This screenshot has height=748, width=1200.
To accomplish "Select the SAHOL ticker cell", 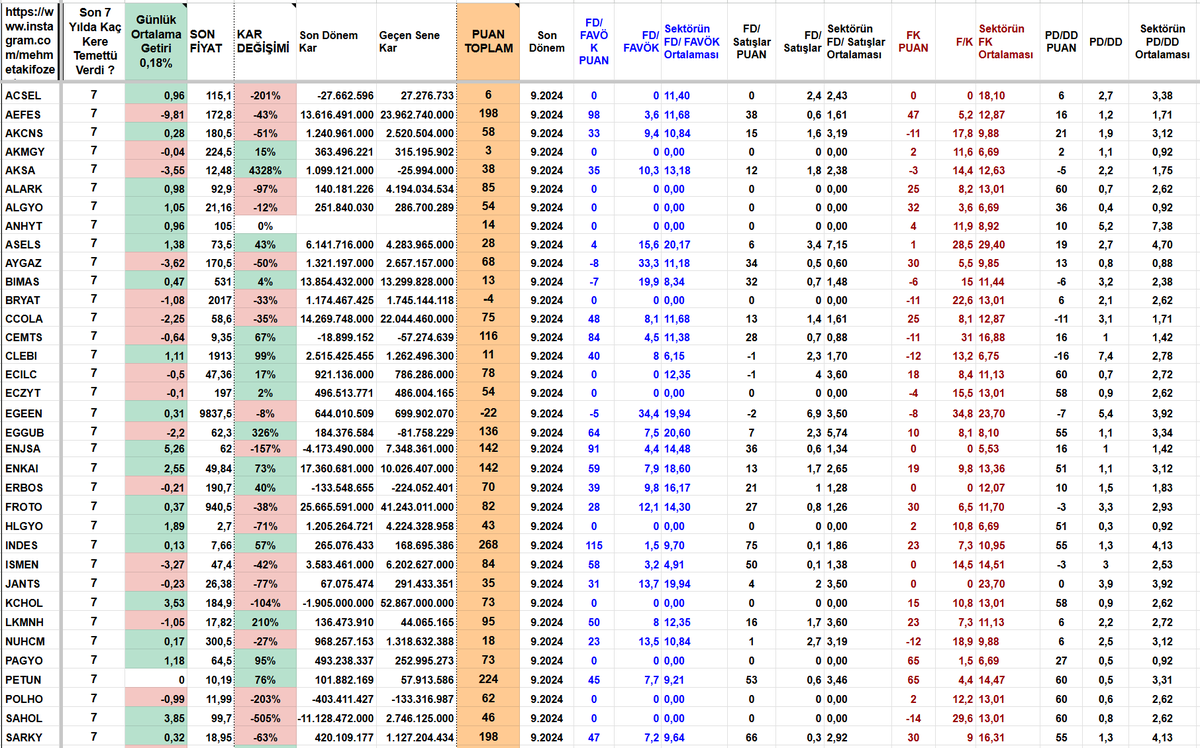I will point(30,718).
